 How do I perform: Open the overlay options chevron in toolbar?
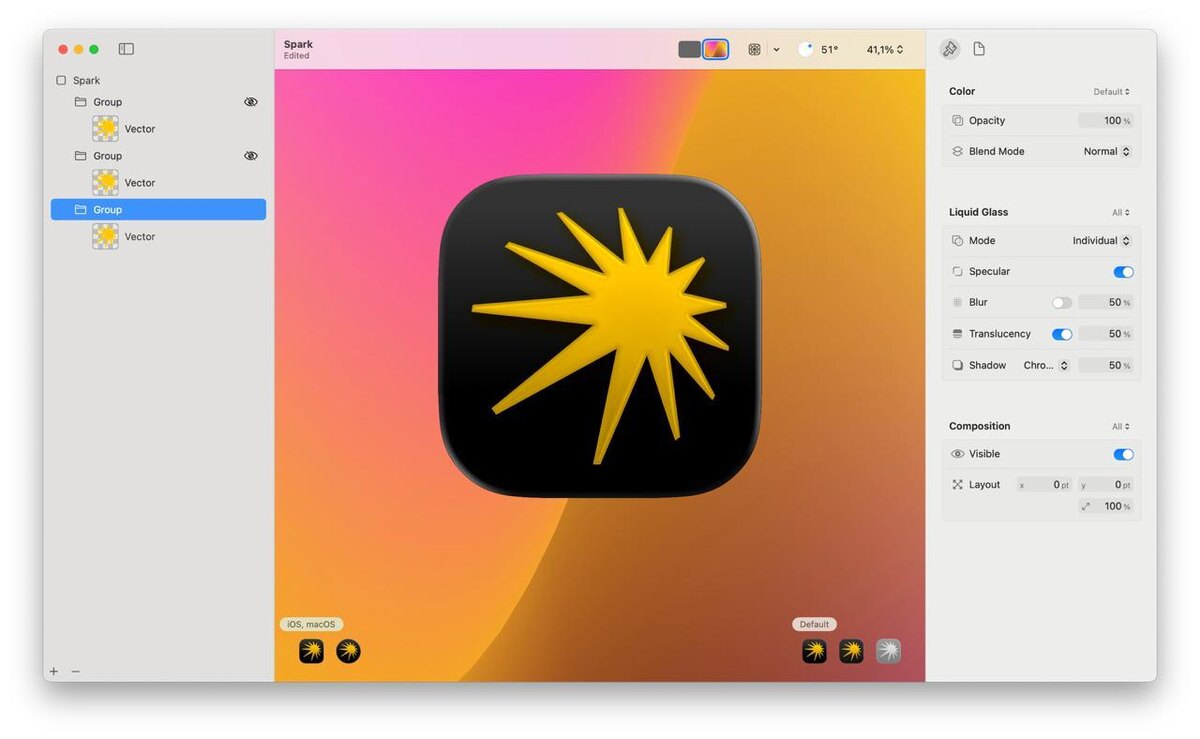click(x=776, y=49)
